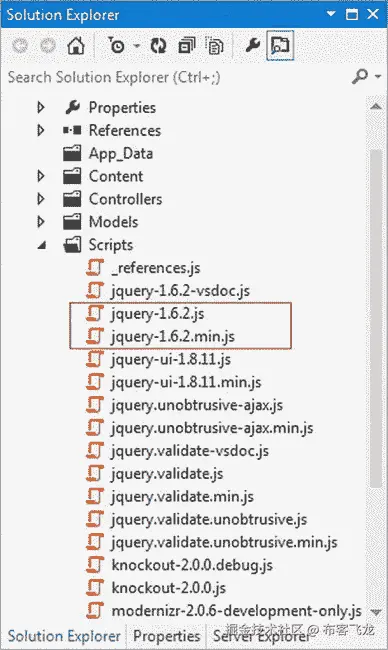388x650 pixels.
Task: Click the jquery-1.6.2-vsdoc.js file icon
Action: tap(95, 291)
